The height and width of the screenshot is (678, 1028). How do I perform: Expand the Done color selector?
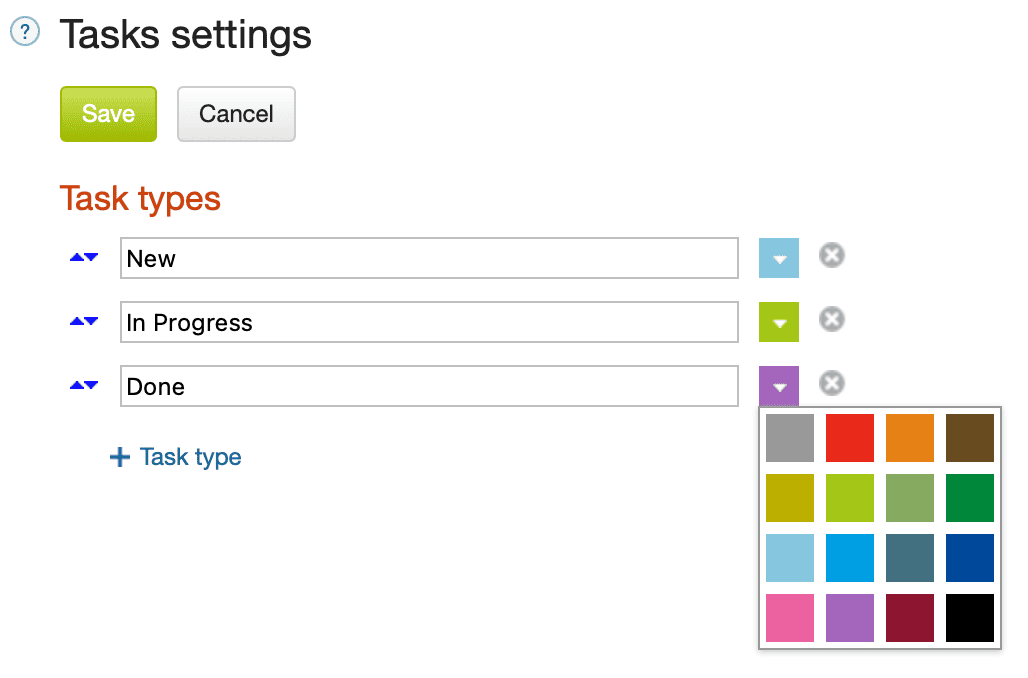(x=779, y=385)
